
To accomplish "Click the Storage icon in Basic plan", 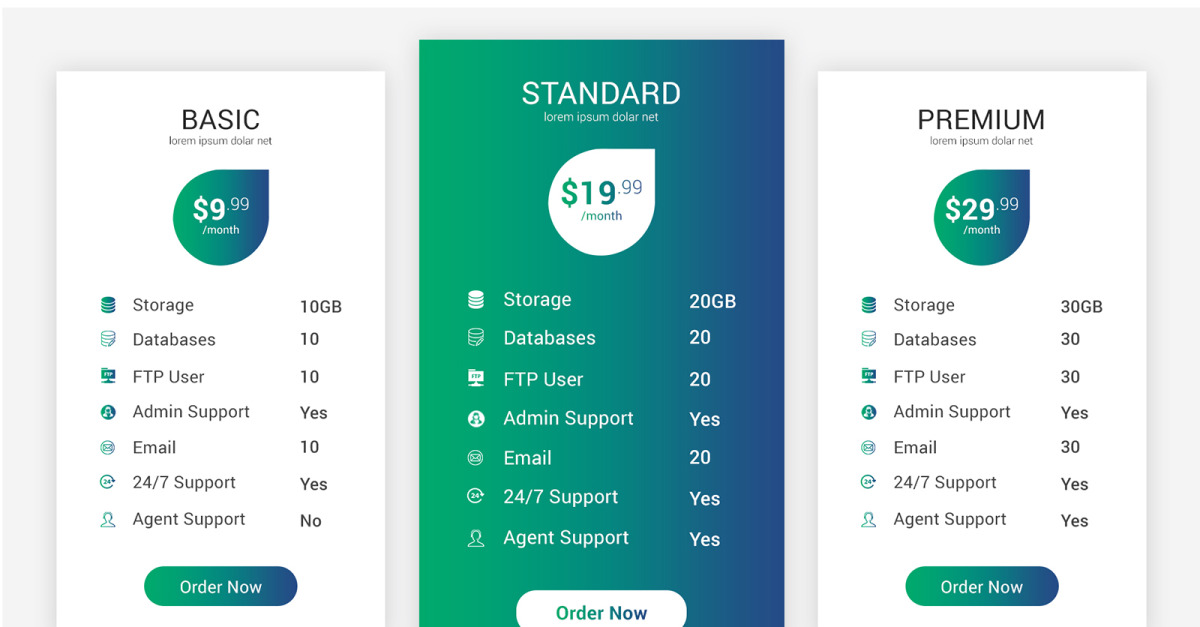I will point(108,305).
